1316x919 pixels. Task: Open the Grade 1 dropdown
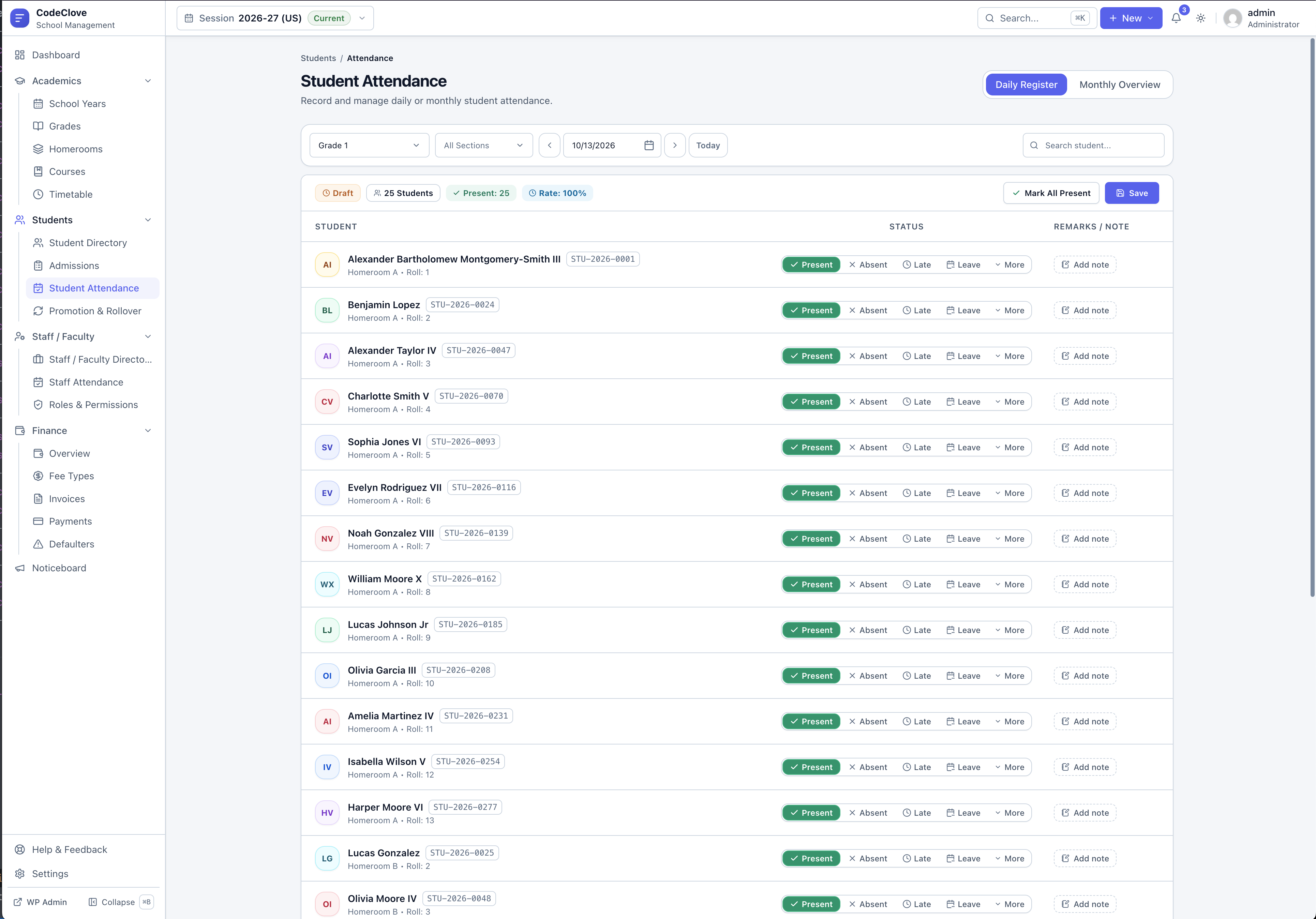point(369,146)
